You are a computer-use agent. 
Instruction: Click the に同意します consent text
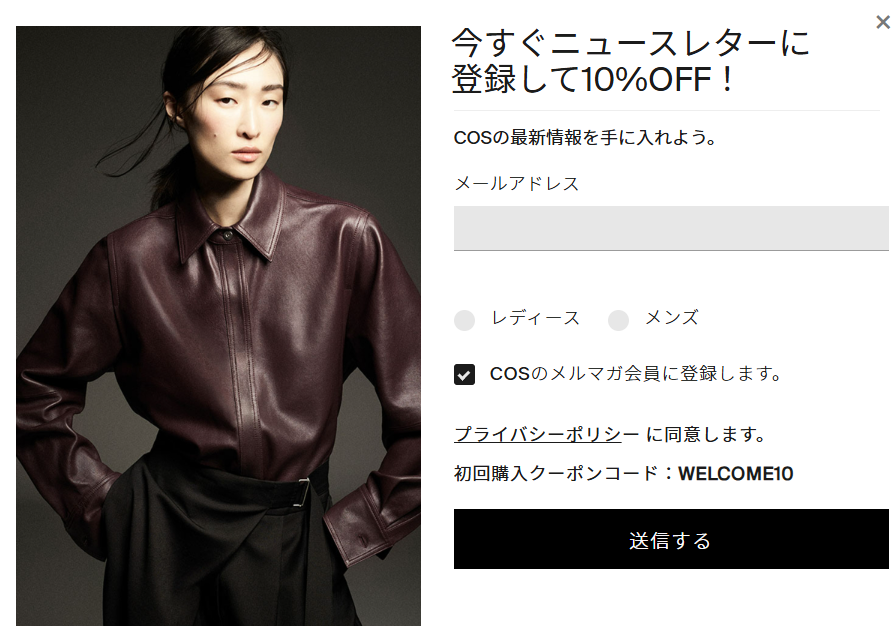(x=706, y=435)
